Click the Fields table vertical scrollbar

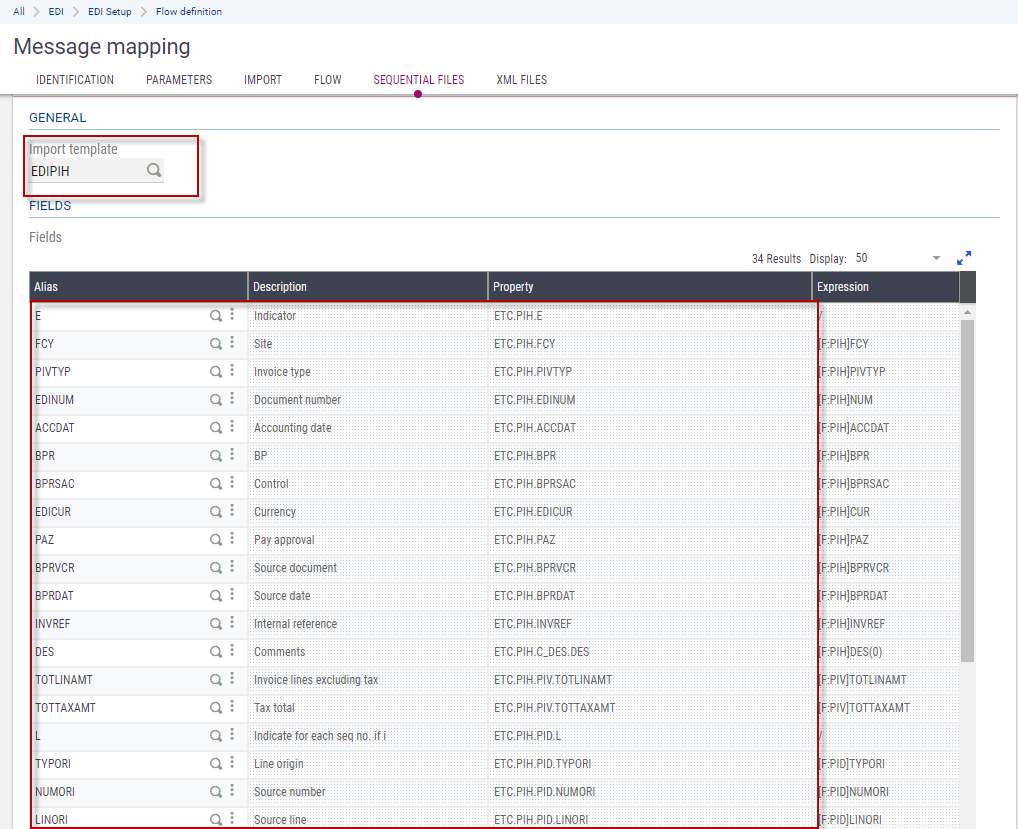coord(967,490)
